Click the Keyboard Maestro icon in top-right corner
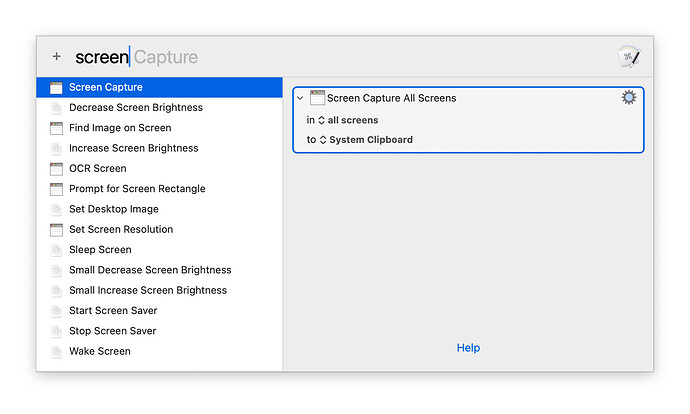Viewport: 690px width, 414px height. tap(627, 58)
